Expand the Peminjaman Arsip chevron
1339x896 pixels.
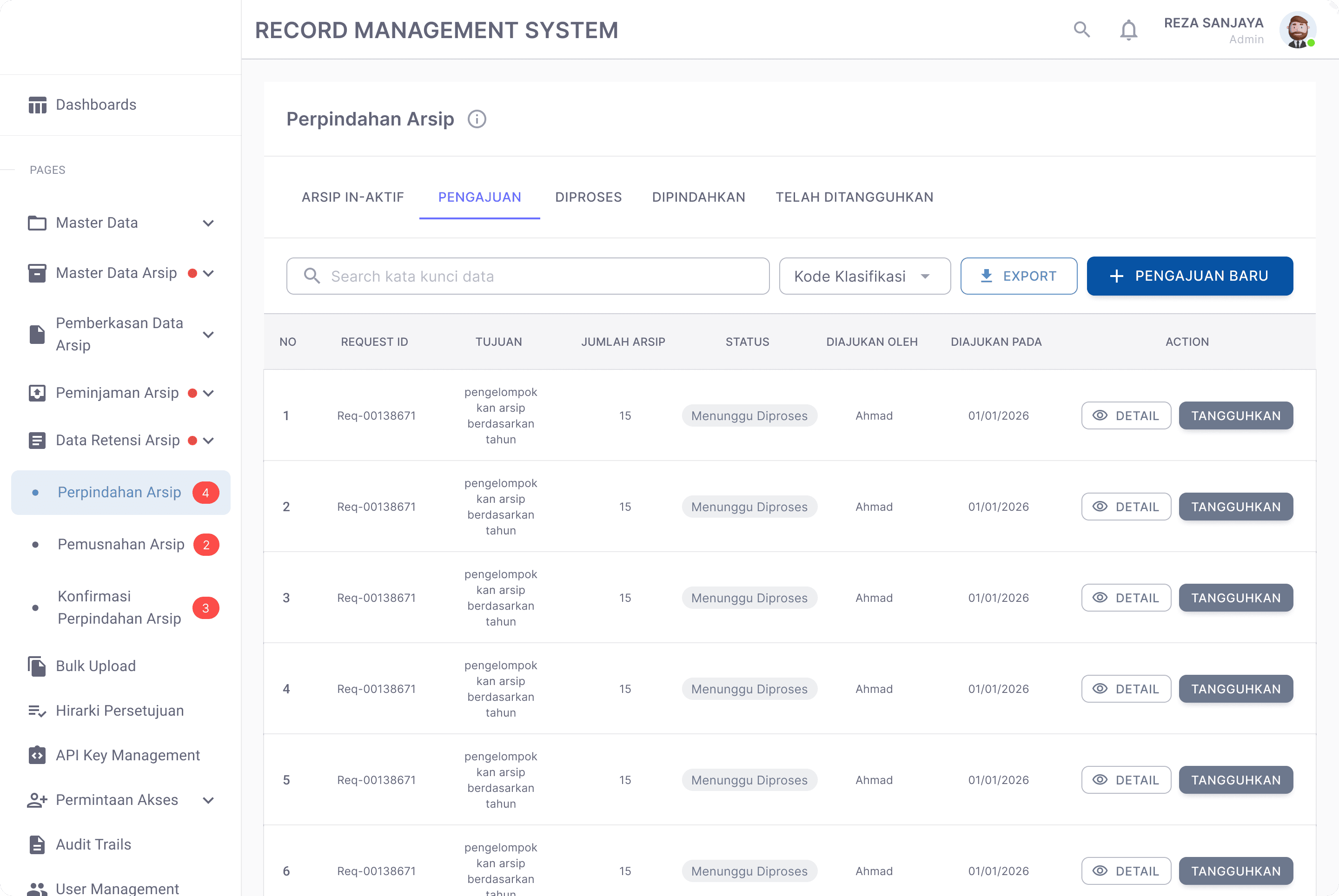(x=209, y=394)
